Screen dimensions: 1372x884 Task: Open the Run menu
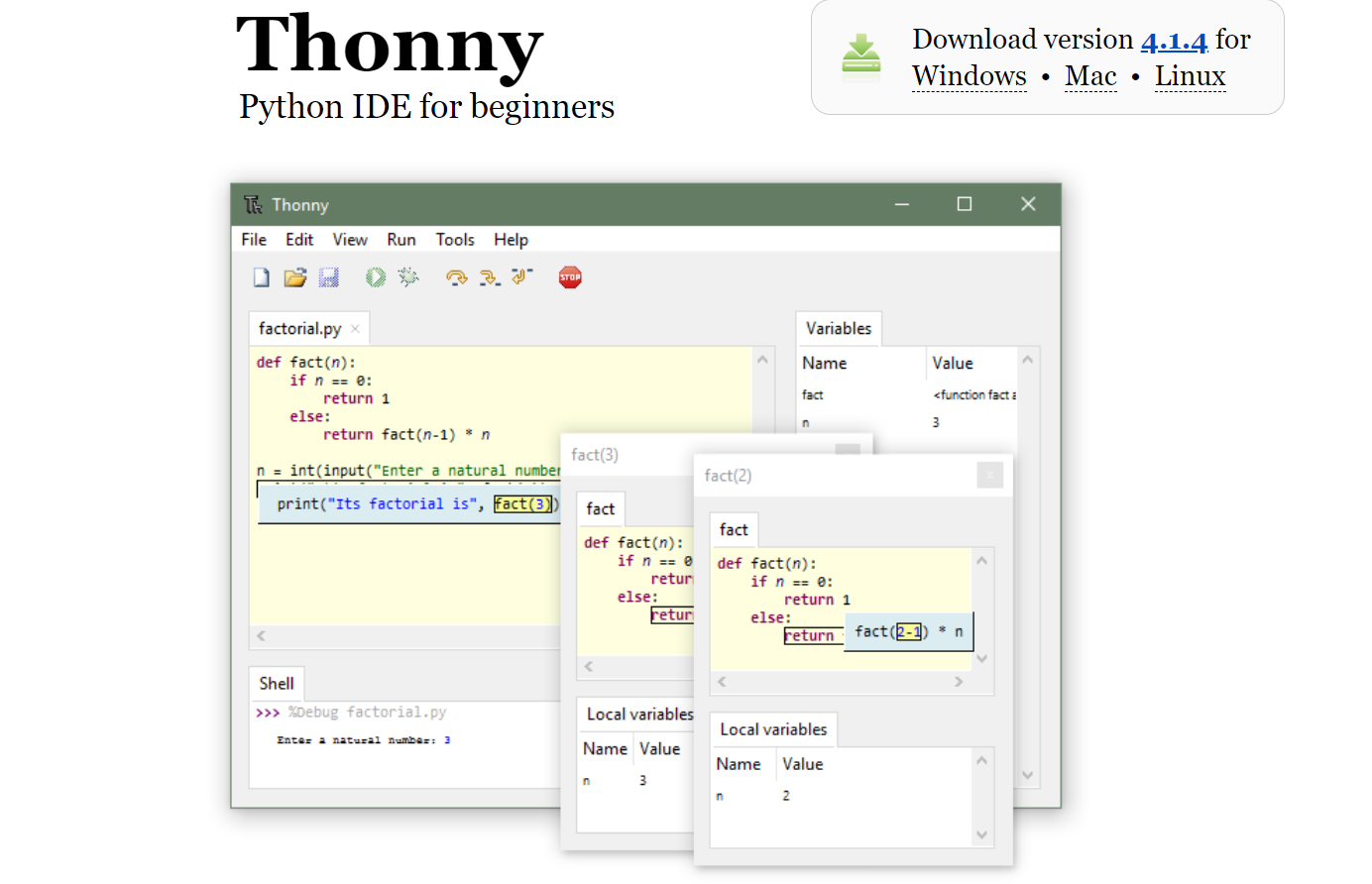point(401,240)
